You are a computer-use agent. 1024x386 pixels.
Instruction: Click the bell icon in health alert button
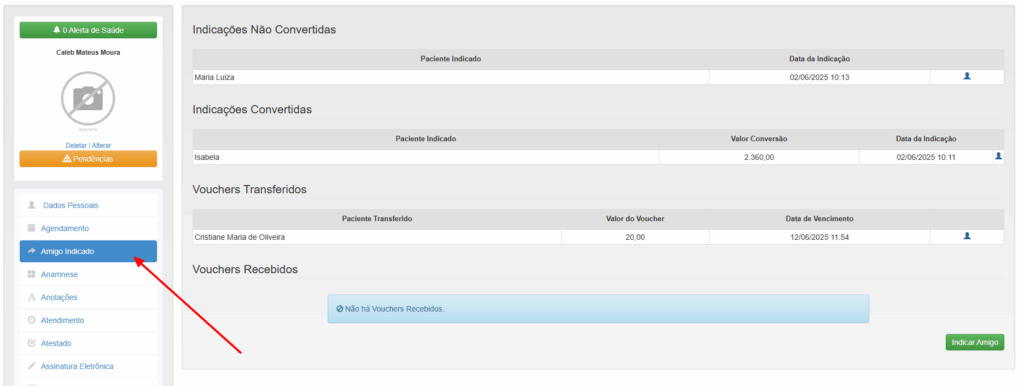(x=57, y=30)
